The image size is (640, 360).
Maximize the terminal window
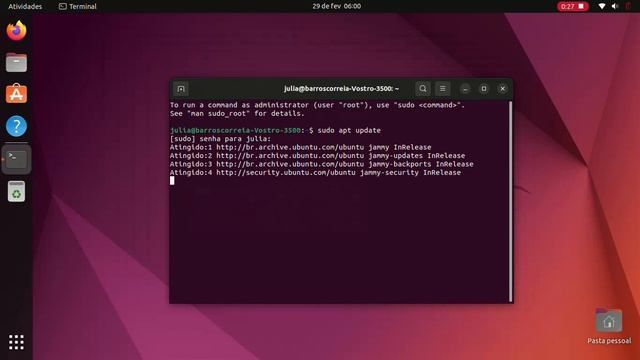[484, 89]
